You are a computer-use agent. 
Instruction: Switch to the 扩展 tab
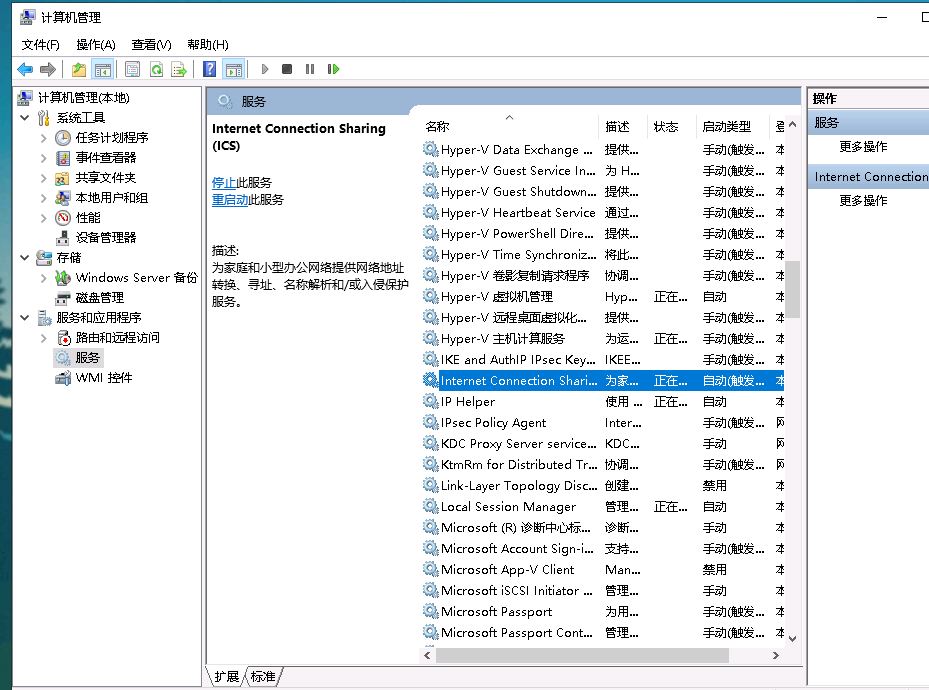tap(226, 676)
